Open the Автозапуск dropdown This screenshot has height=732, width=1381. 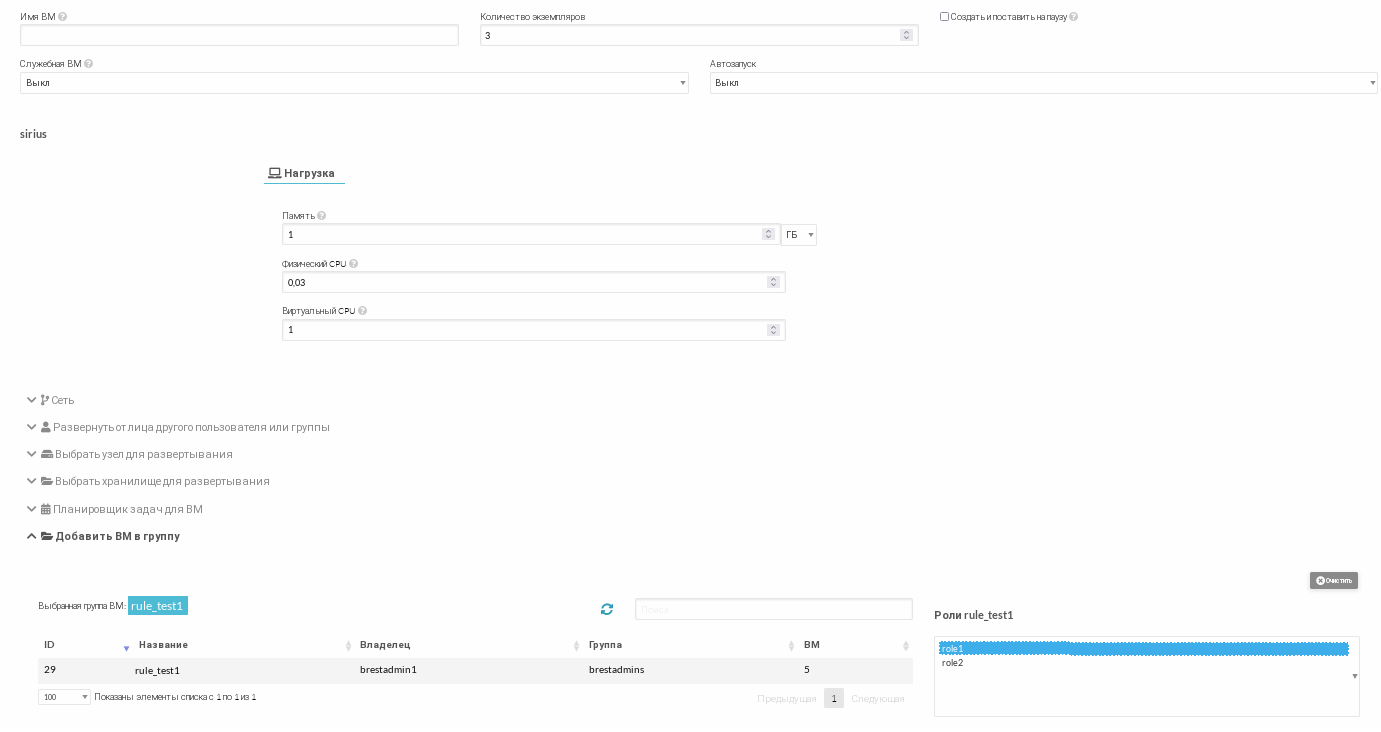pyautogui.click(x=1043, y=83)
